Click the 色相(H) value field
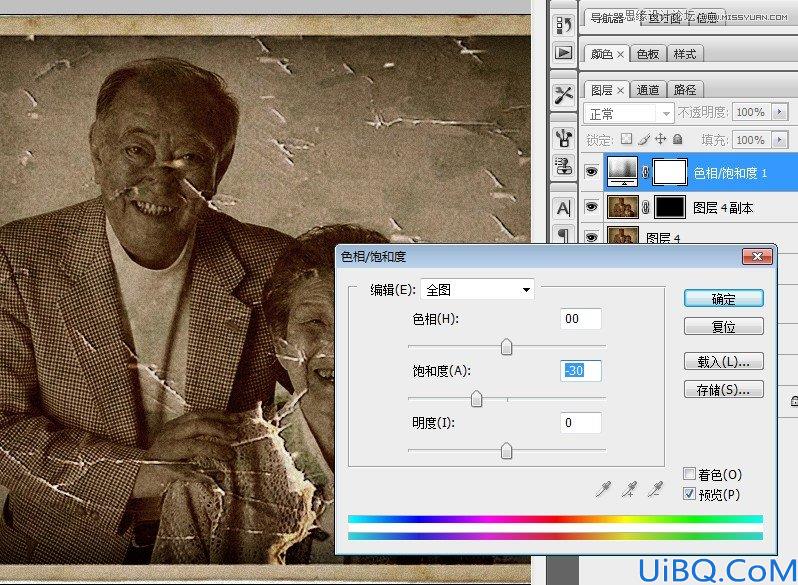This screenshot has height=585, width=798. pyautogui.click(x=581, y=319)
